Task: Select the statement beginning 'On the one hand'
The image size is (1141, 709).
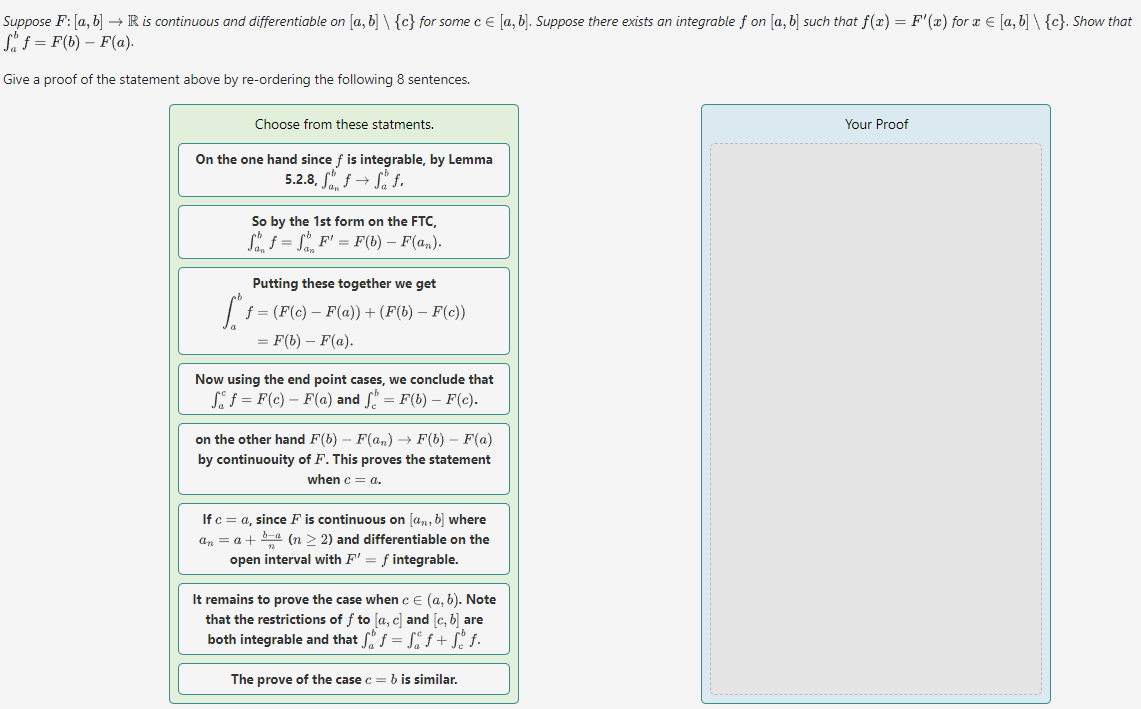Action: tap(344, 170)
